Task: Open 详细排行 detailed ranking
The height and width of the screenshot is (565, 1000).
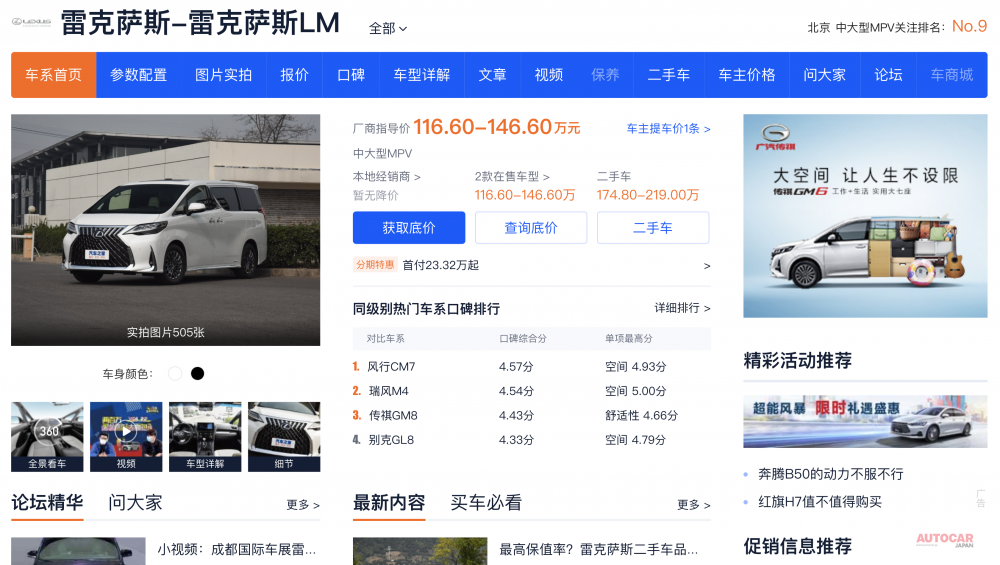Action: 682,308
